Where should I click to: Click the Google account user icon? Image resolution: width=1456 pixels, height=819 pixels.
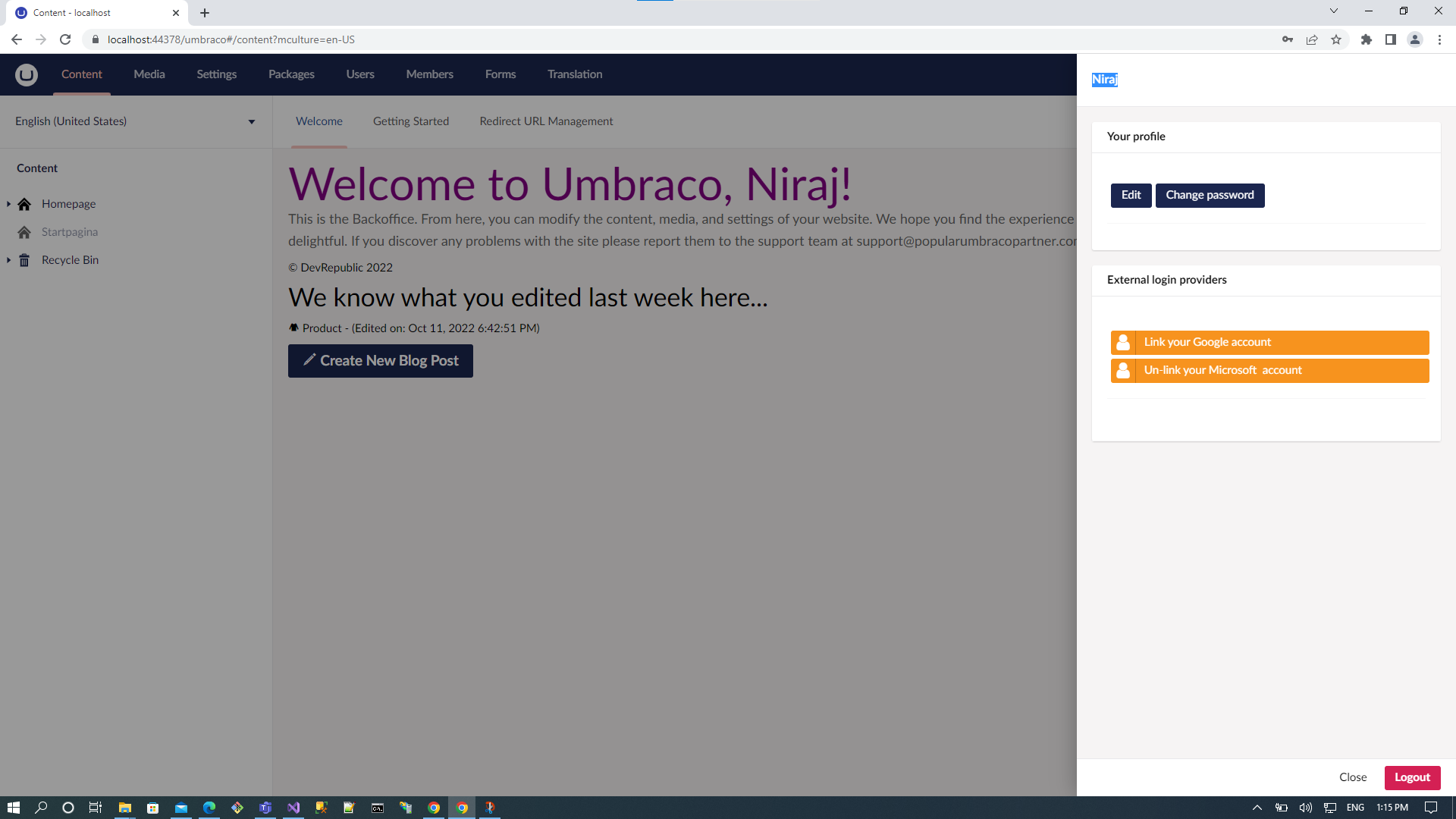(x=1123, y=342)
